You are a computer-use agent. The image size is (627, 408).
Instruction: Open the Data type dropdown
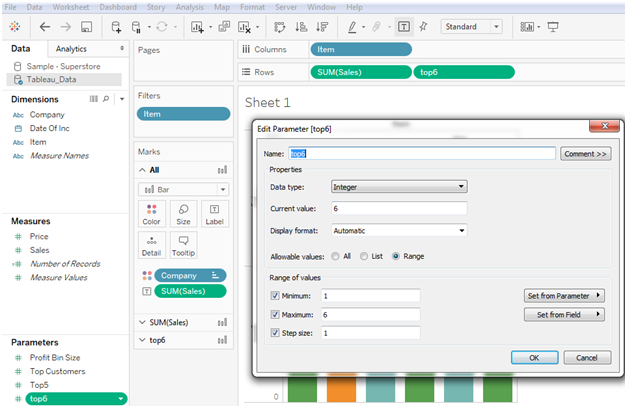[399, 186]
